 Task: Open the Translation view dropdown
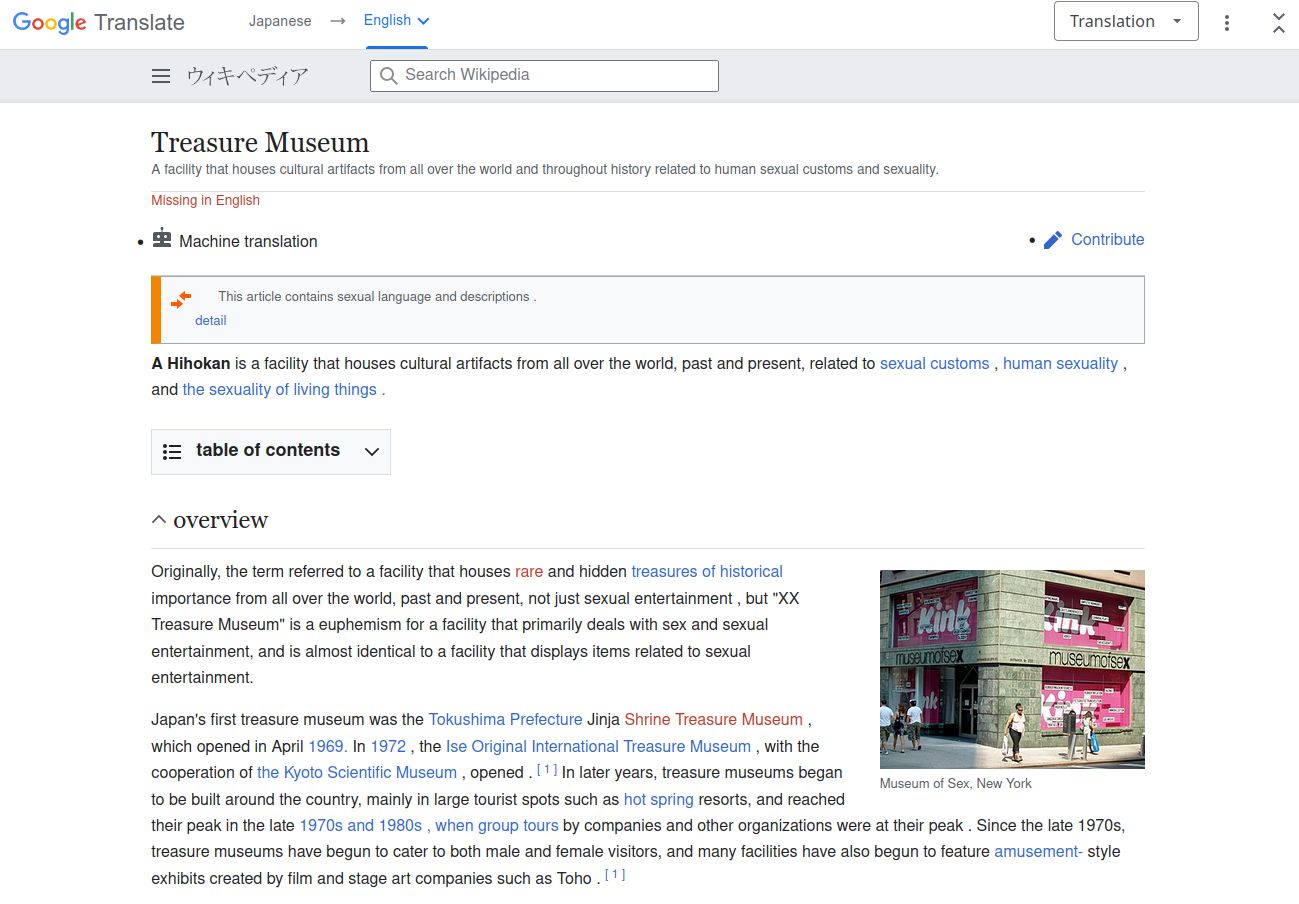point(1126,21)
